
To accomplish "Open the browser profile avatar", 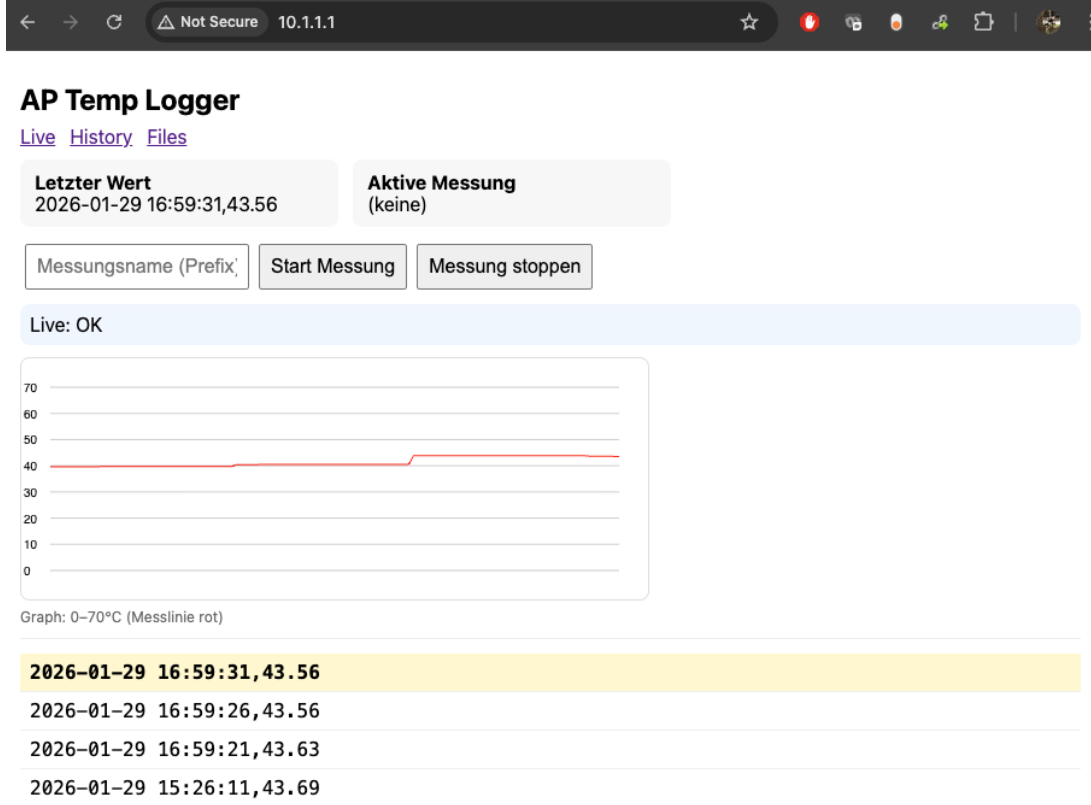I will point(1049,23).
